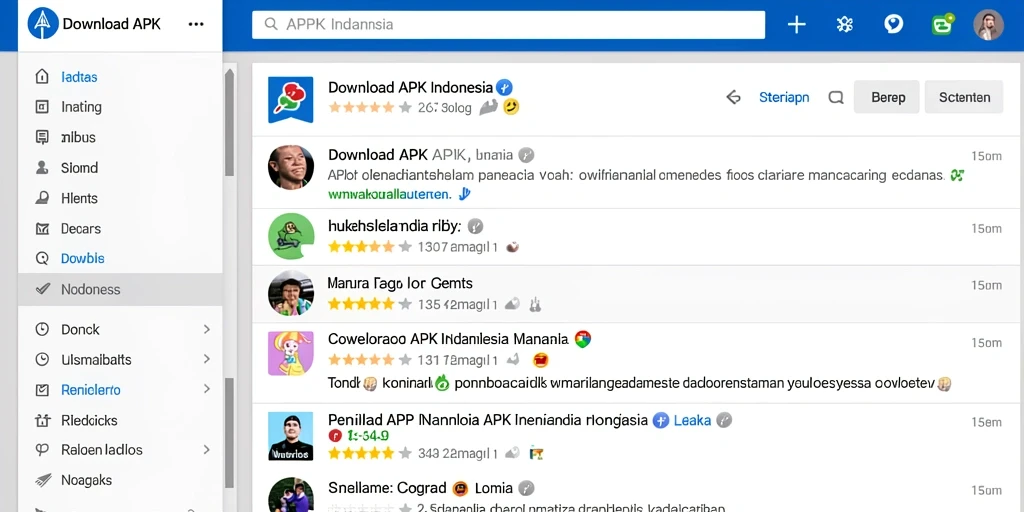The image size is (1024, 512).
Task: Click the upper sidebar scrollbar thumb
Action: (x=229, y=122)
